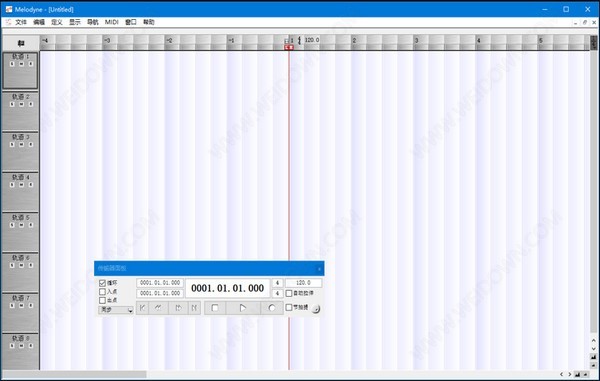600x381 pixels.
Task: Click the 120.0 tempo value in bar ruler
Action: click(x=312, y=40)
